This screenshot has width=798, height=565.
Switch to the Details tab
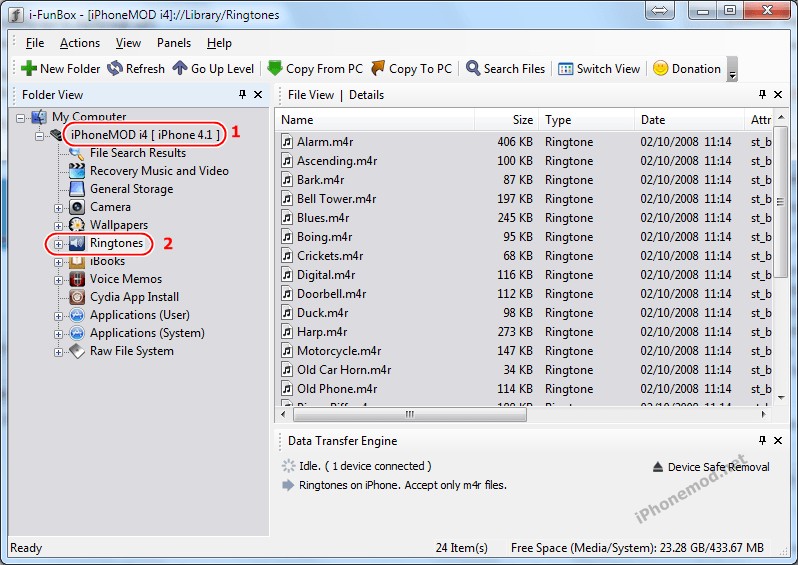pyautogui.click(x=366, y=95)
